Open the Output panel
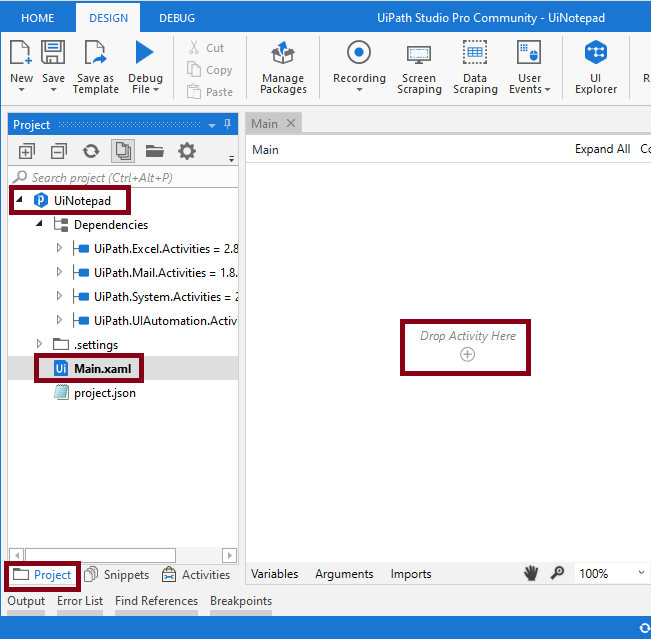Screen dimensions: 651x640 (x=26, y=601)
